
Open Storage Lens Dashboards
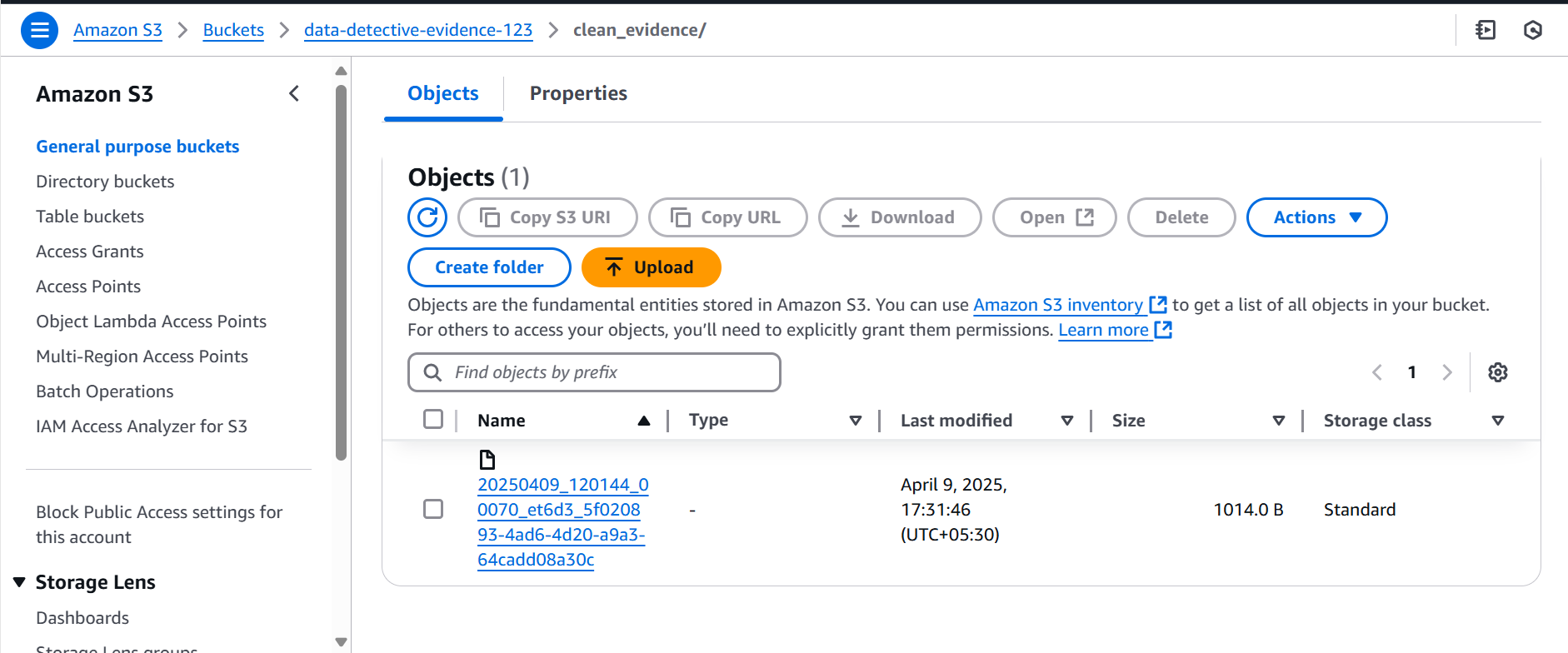[x=82, y=618]
